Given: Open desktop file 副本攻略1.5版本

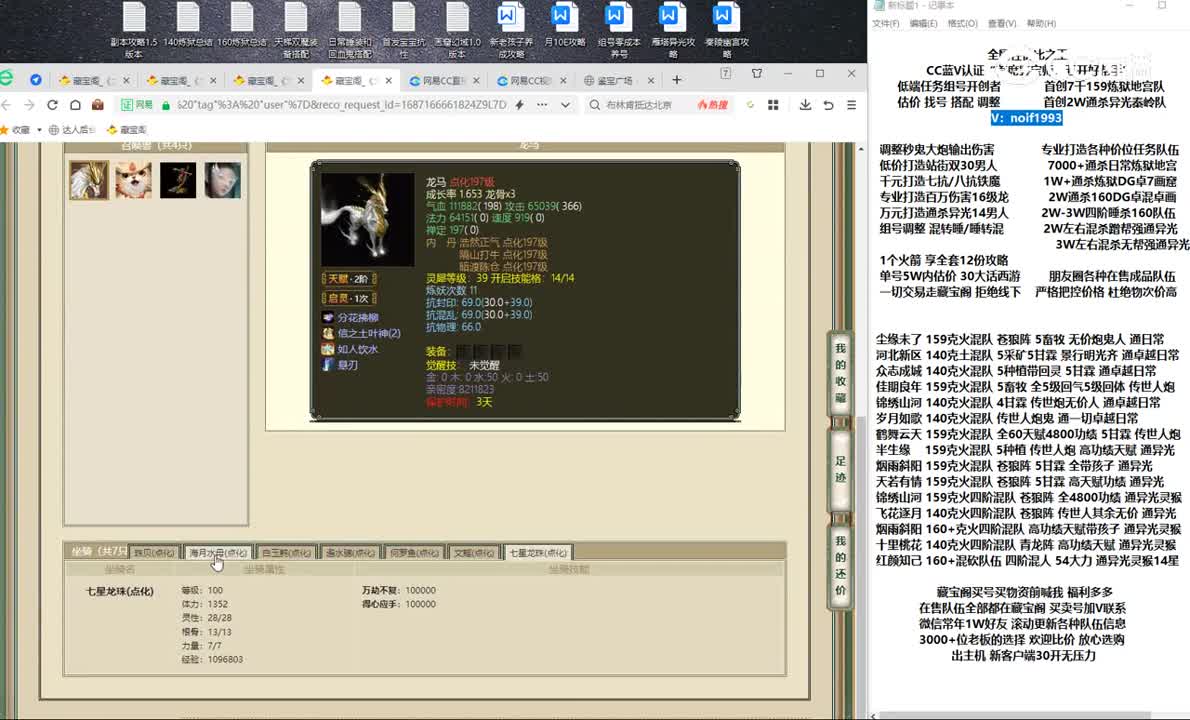Looking at the screenshot, I should click(x=134, y=29).
